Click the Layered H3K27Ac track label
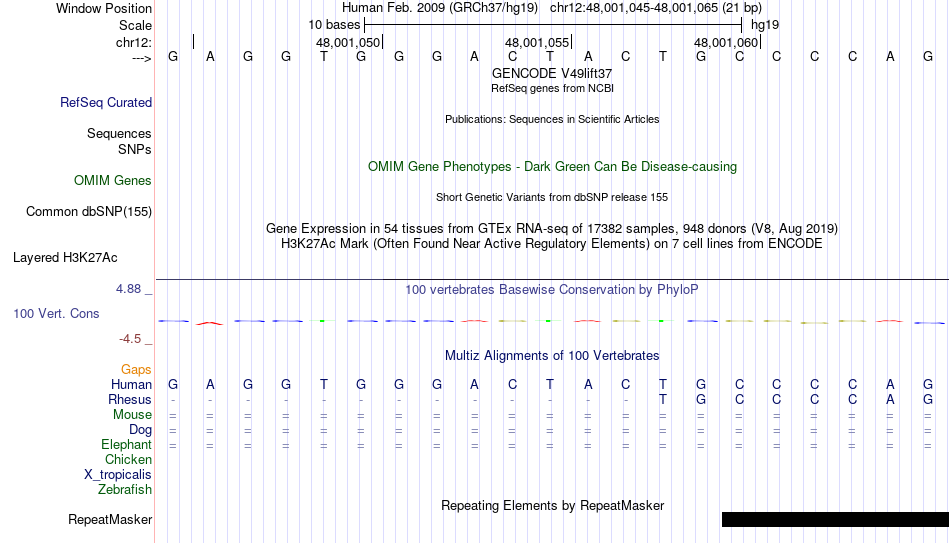Image resolution: width=950 pixels, height=543 pixels. click(x=65, y=258)
